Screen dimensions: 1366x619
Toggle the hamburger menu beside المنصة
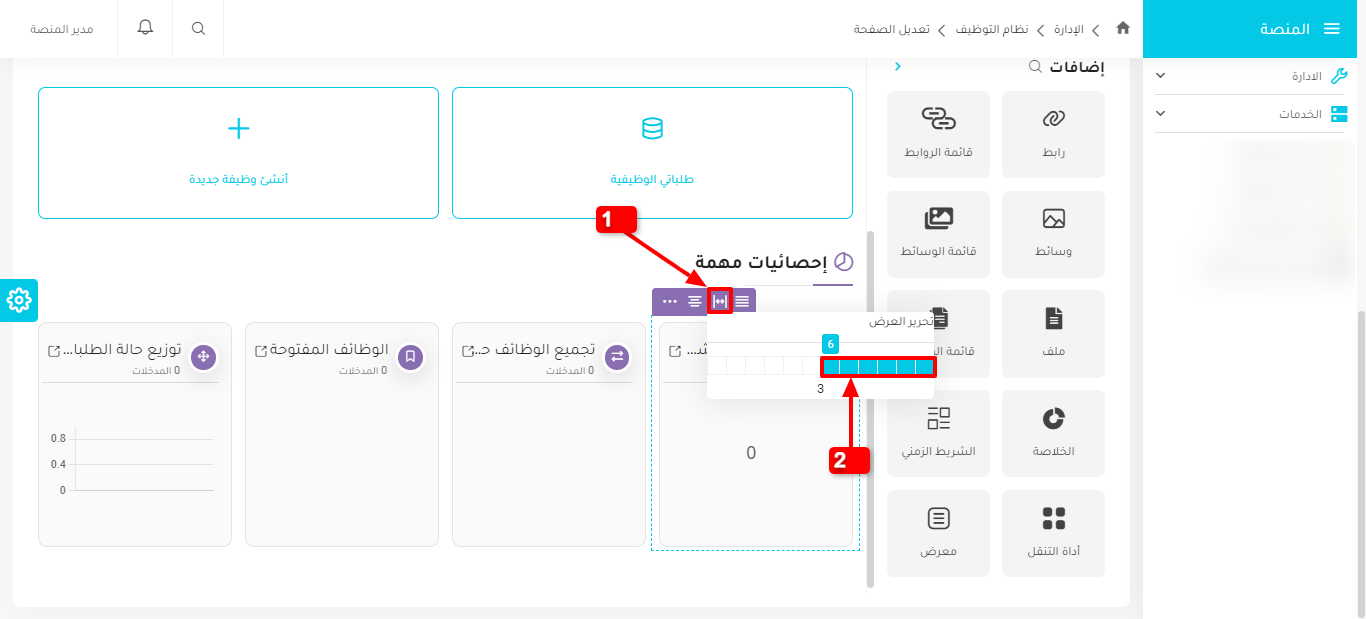tap(1331, 29)
